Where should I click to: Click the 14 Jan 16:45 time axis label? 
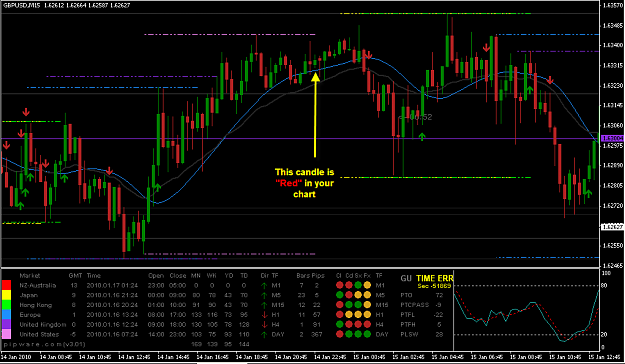tap(213, 357)
